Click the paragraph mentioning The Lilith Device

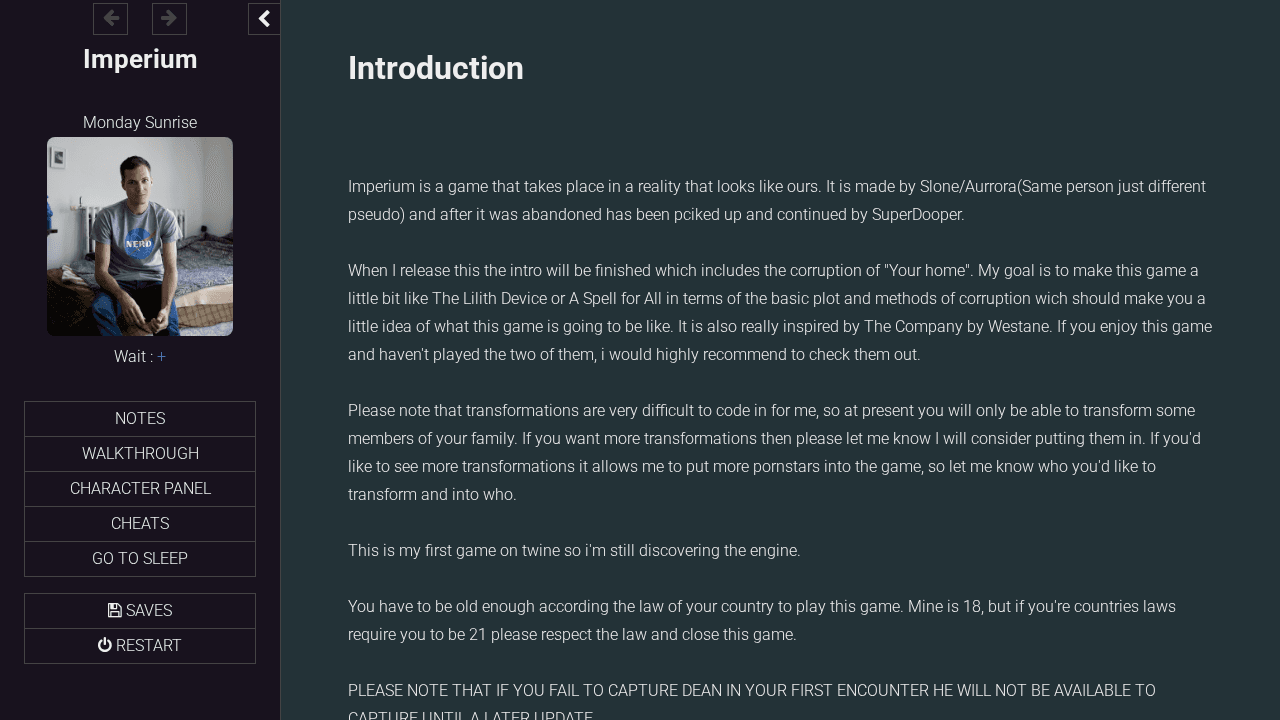click(x=779, y=312)
